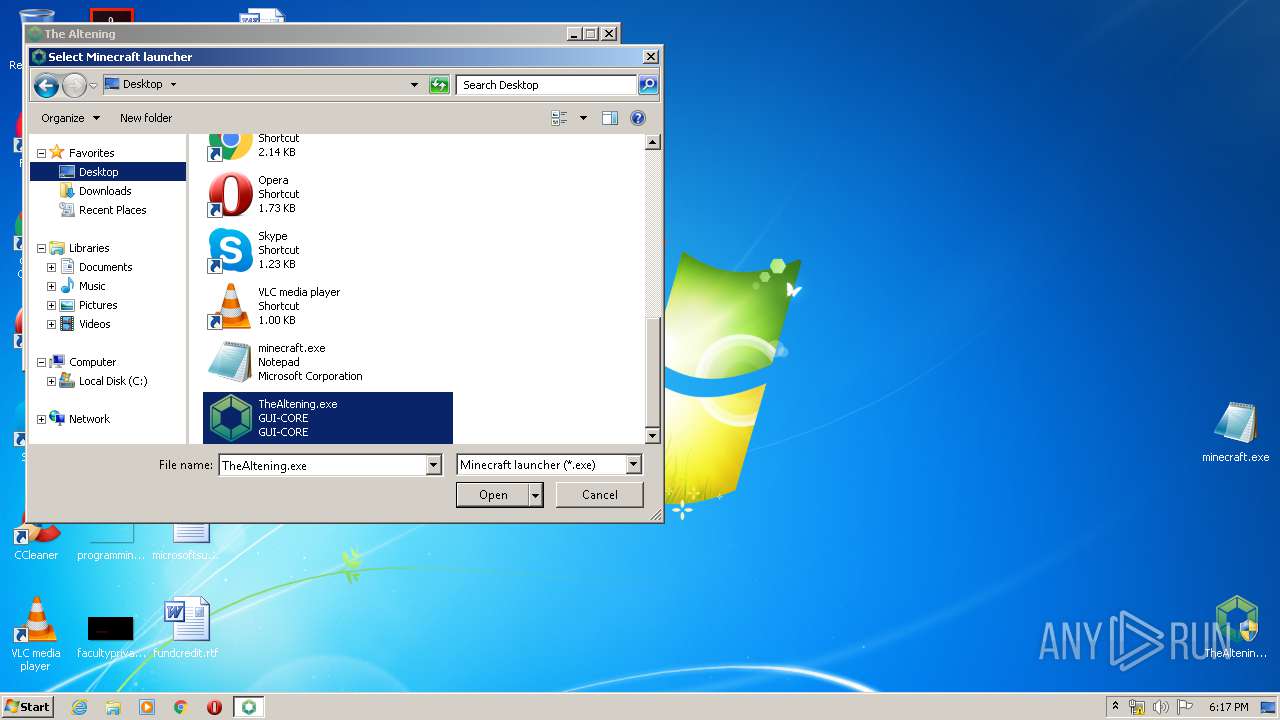This screenshot has height=720, width=1280.
Task: Click the VLC media player desktop icon
Action: 35,634
